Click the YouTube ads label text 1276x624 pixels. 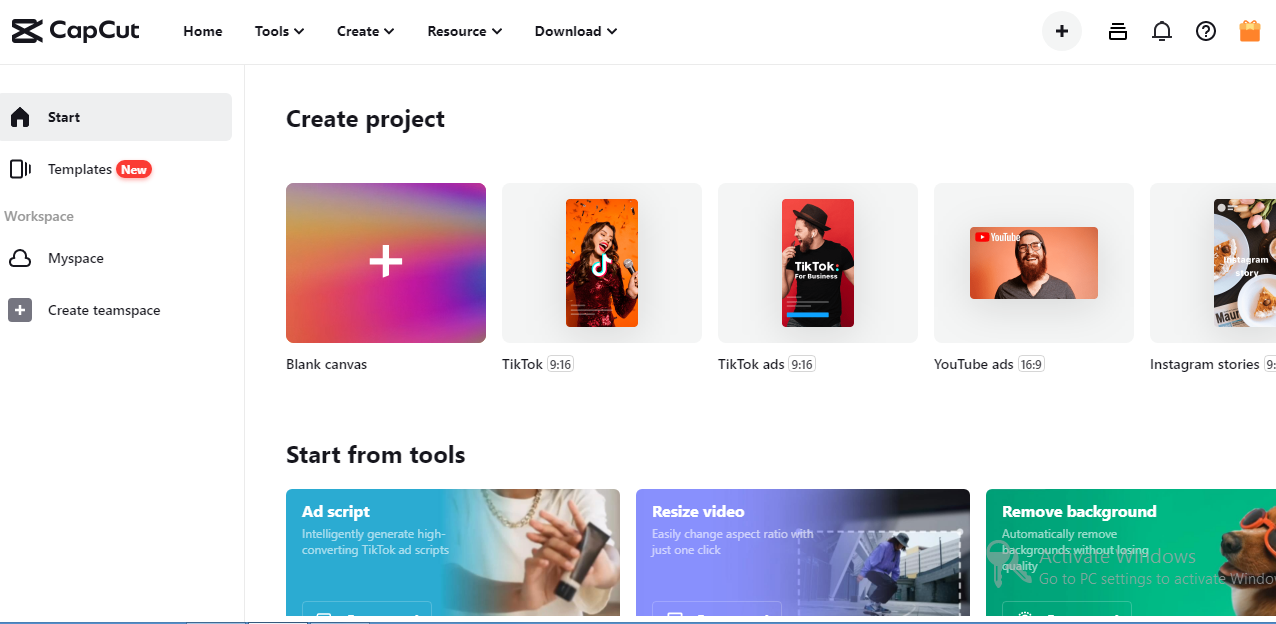coord(974,364)
